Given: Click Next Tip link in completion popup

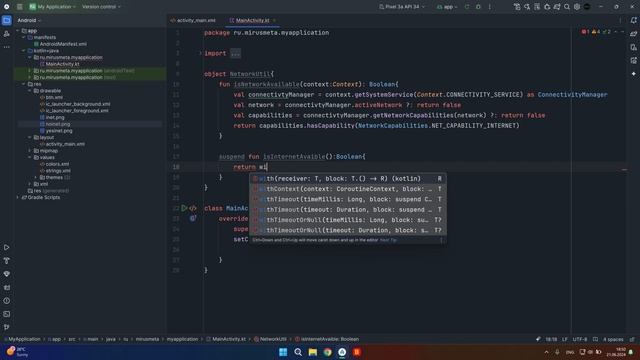Looking at the screenshot, I should [388, 240].
